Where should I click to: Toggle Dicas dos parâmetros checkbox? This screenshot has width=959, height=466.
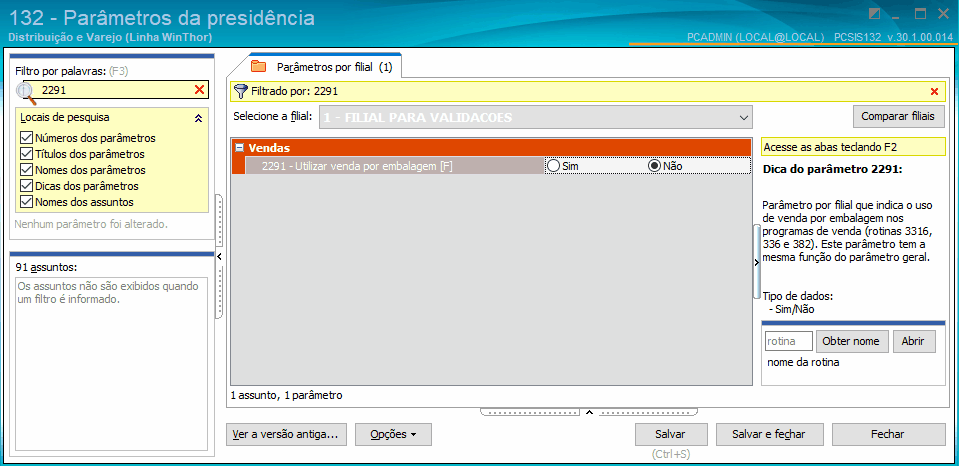pos(26,185)
